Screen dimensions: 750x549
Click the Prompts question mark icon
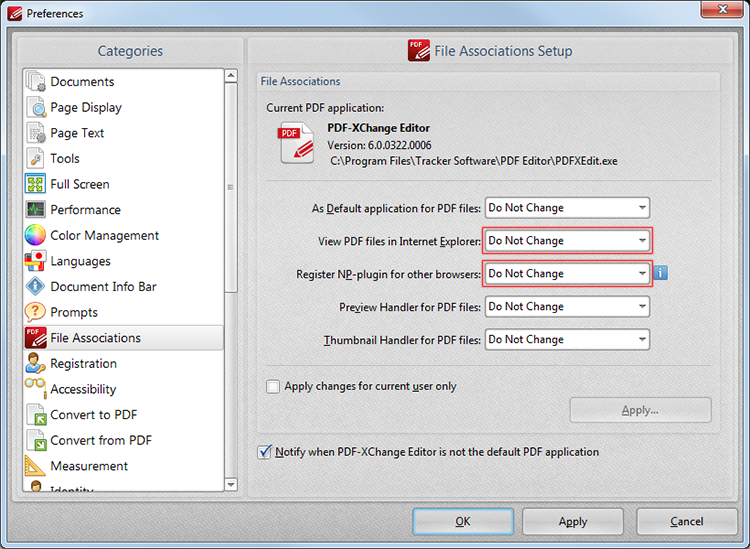(x=35, y=312)
